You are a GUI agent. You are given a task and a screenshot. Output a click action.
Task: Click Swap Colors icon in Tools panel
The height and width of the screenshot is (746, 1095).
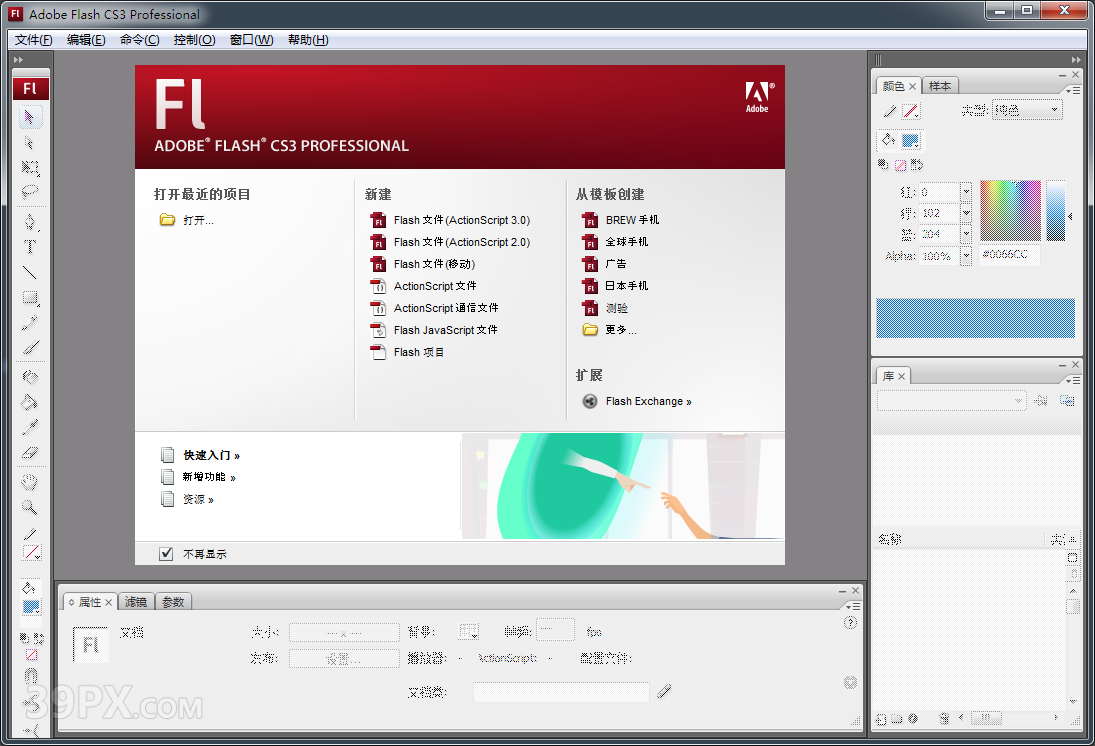pyautogui.click(x=38, y=638)
